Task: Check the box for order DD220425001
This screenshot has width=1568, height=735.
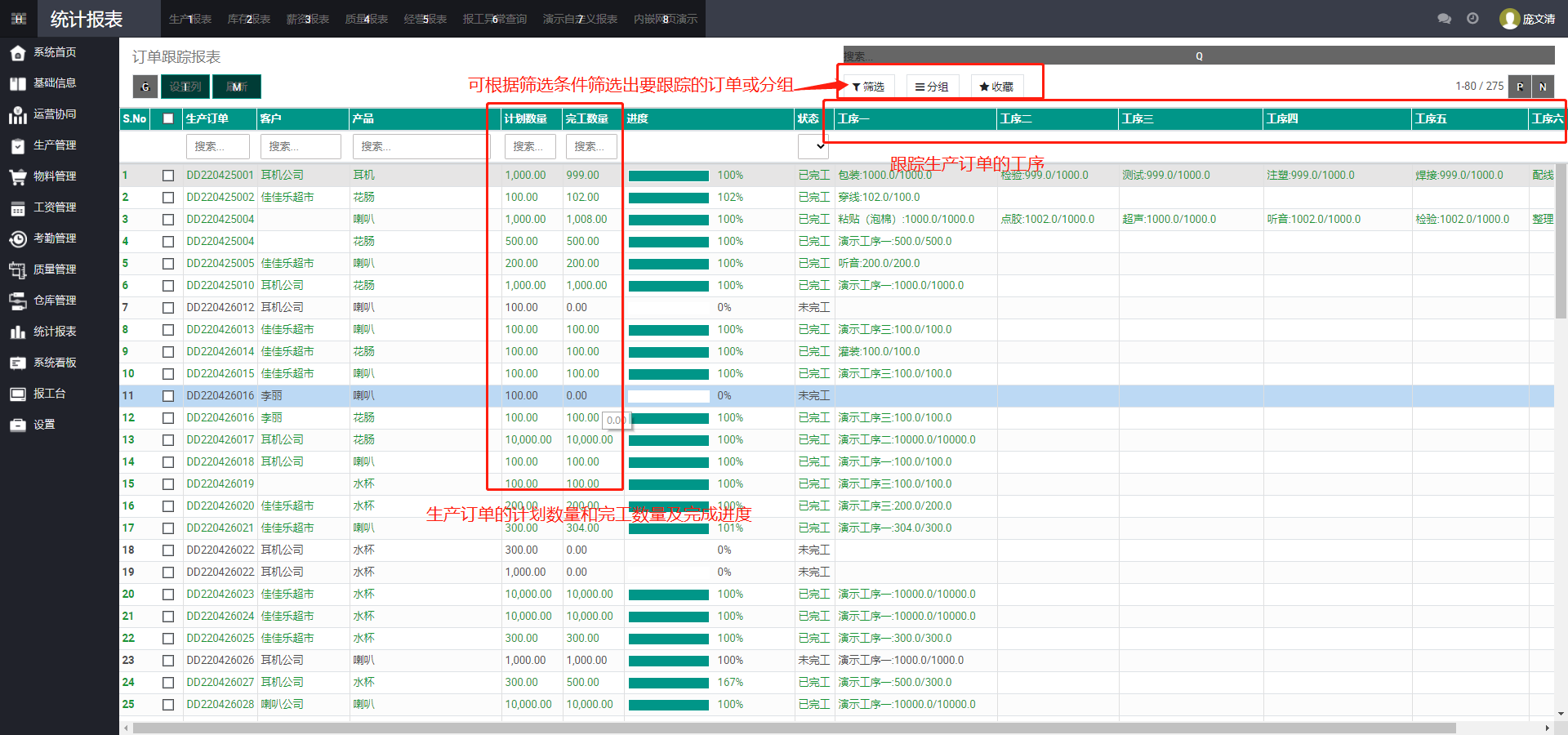Action: [x=168, y=176]
